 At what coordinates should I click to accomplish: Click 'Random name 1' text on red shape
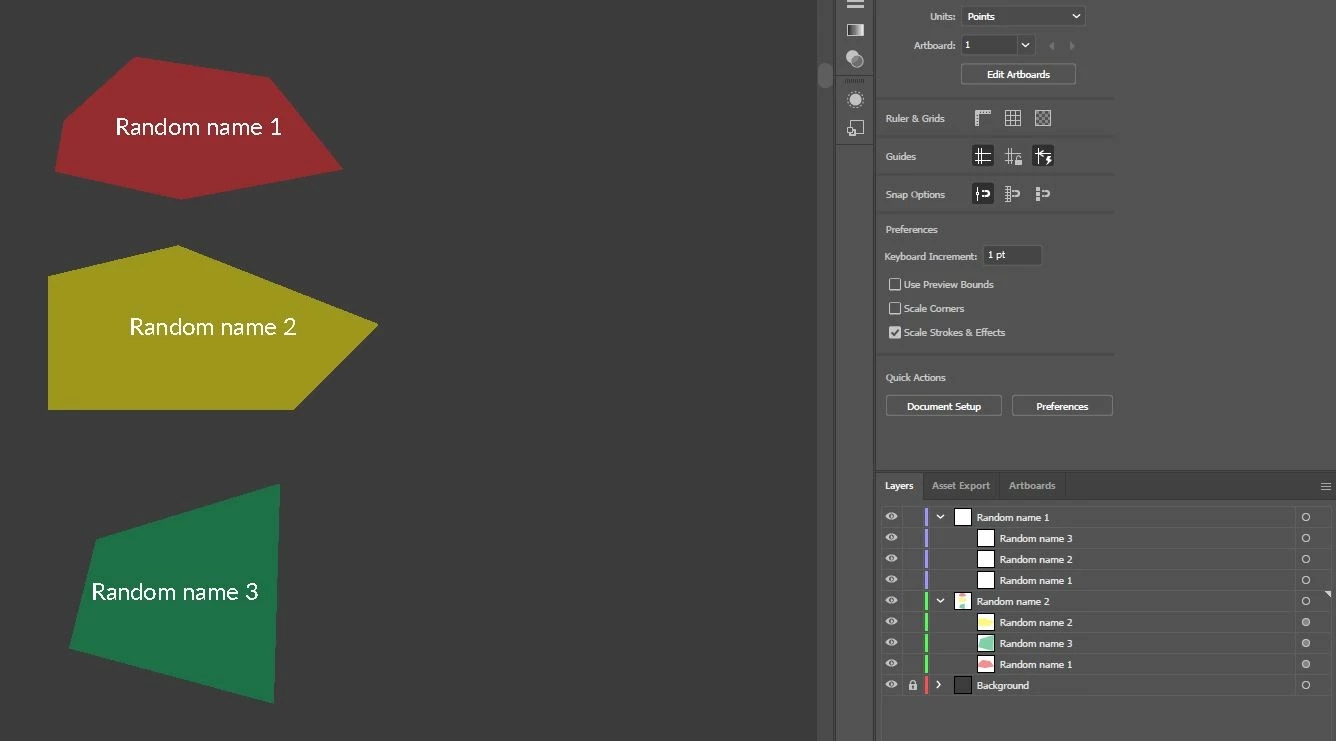coord(198,127)
